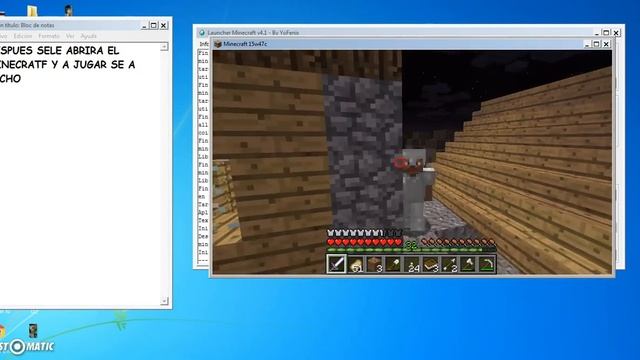The image size is (640, 360).
Task: Select the hotbar slot with 51 items
Action: click(x=356, y=264)
